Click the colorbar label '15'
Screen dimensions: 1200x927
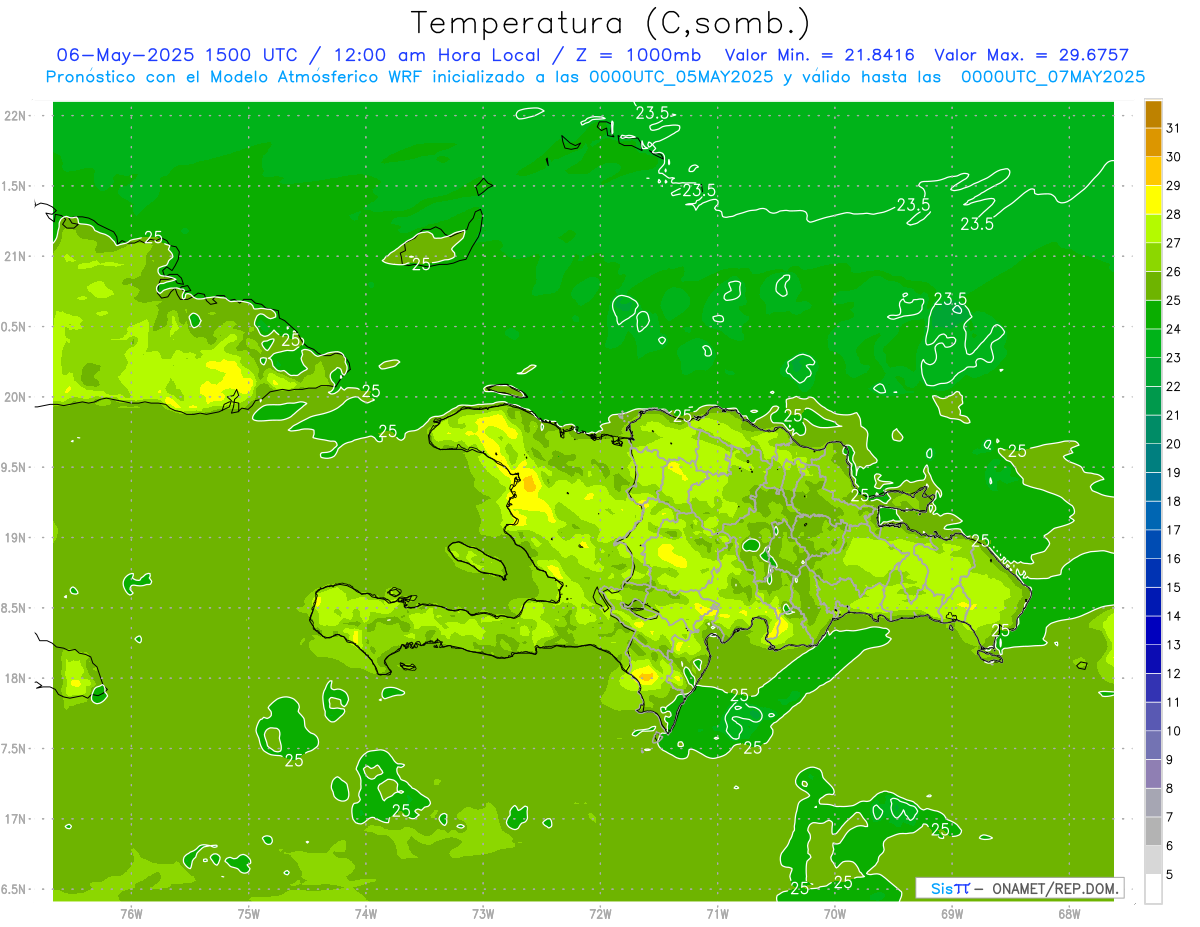click(1174, 588)
